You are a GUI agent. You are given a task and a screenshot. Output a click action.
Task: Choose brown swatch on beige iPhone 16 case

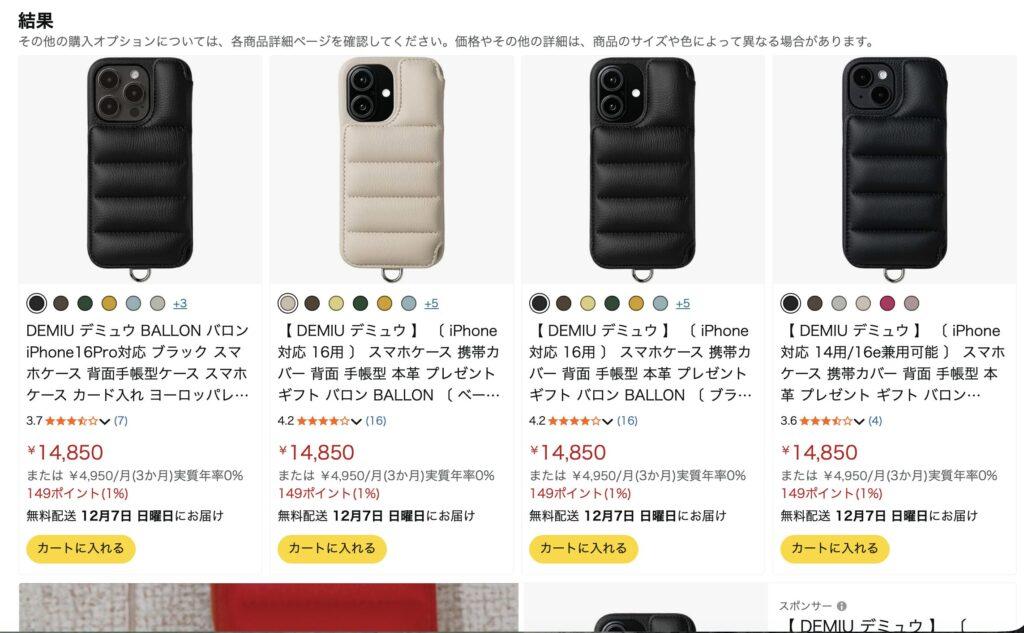point(312,303)
